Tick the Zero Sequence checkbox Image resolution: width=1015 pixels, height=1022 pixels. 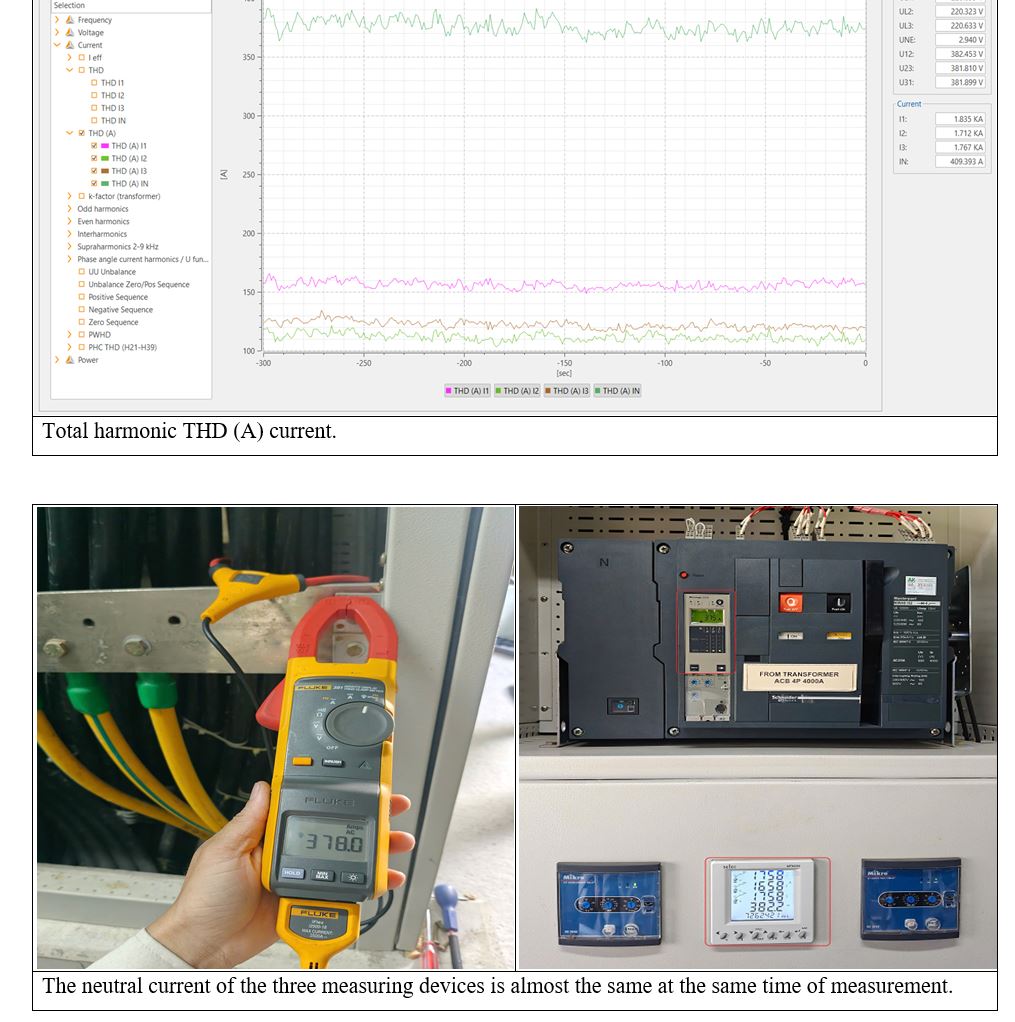82,322
